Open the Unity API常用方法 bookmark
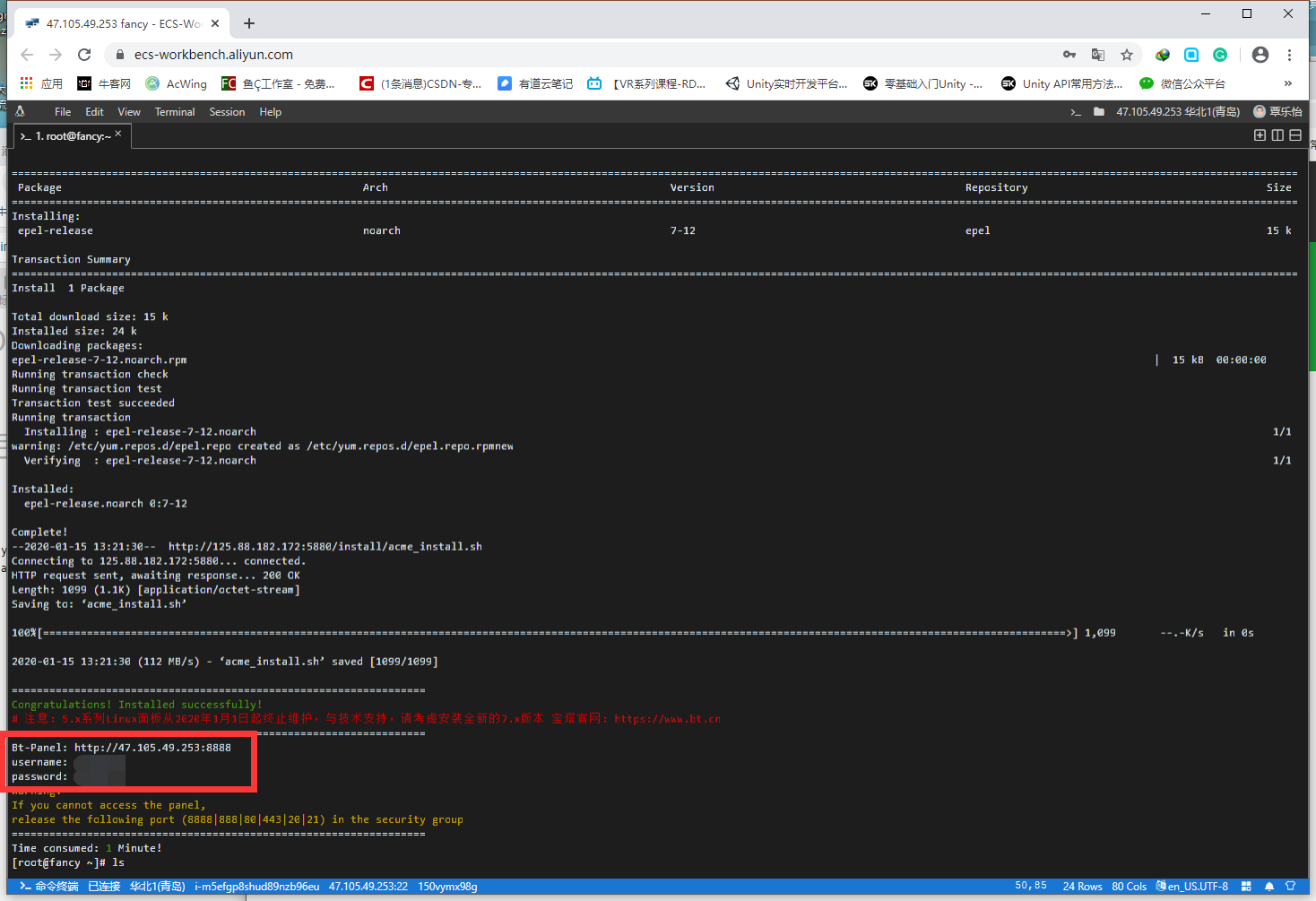This screenshot has width=1316, height=901. (1062, 83)
